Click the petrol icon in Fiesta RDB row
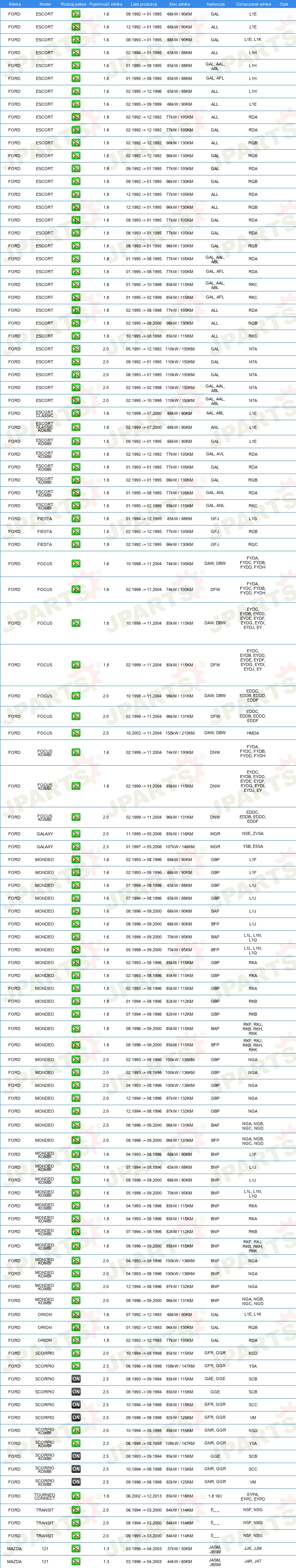Viewport: 296px width, 1568px height. (x=76, y=532)
